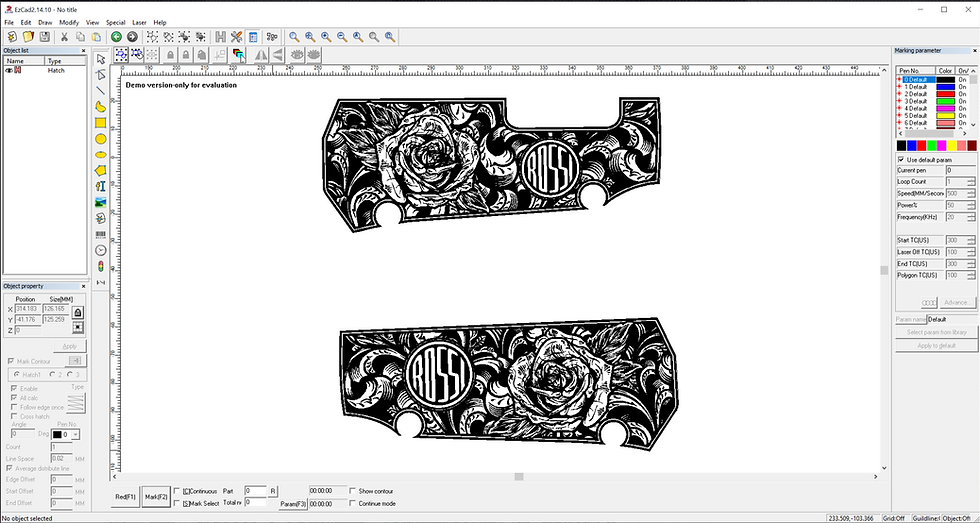Click the Speed value stepper arrows
Image resolution: width=980 pixels, height=523 pixels.
pyautogui.click(x=971, y=194)
